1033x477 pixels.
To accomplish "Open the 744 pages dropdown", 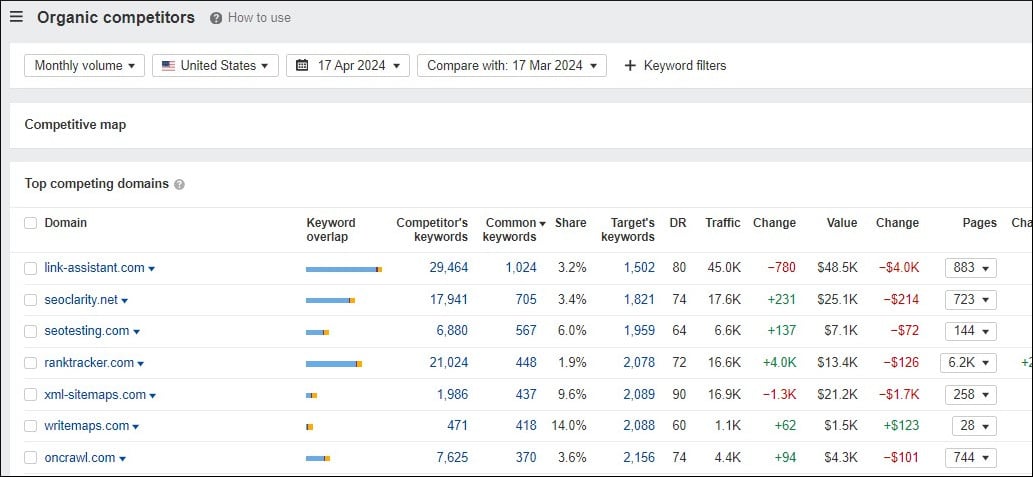I will pyautogui.click(x=970, y=457).
